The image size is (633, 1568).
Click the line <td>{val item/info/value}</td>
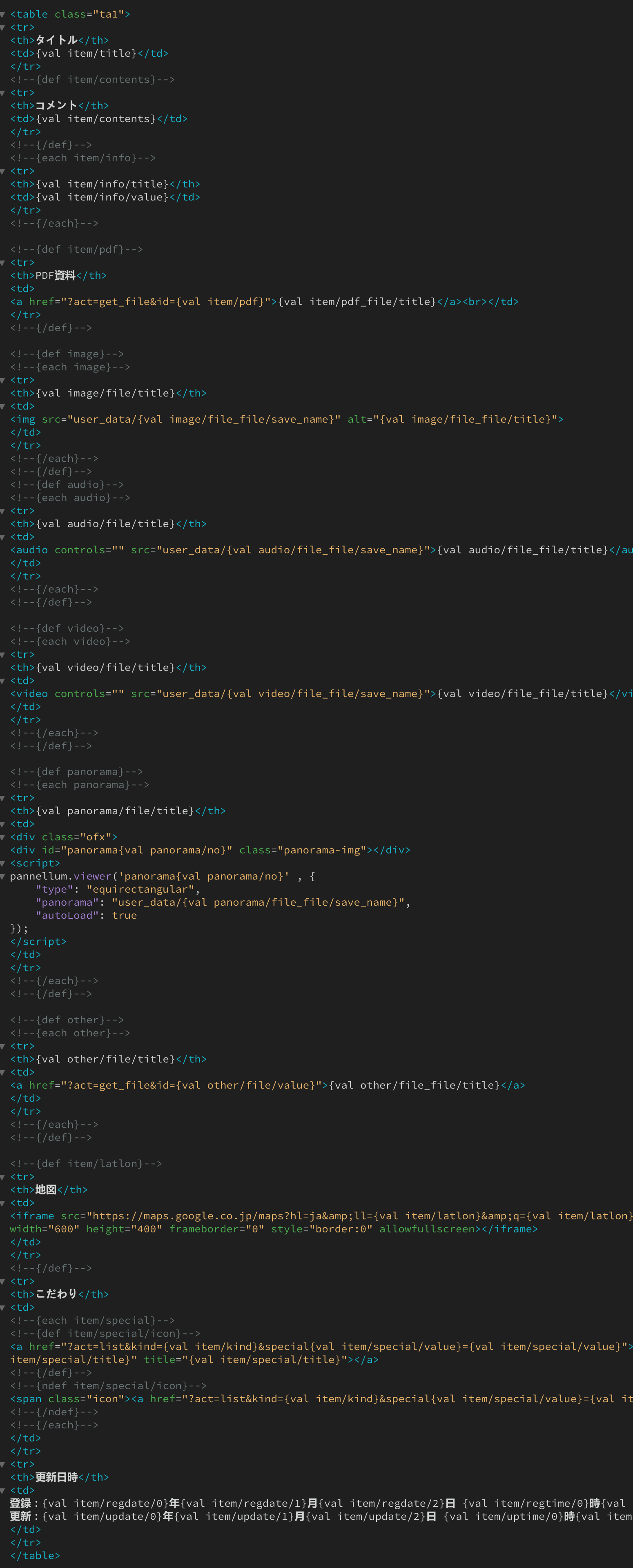coord(105,197)
